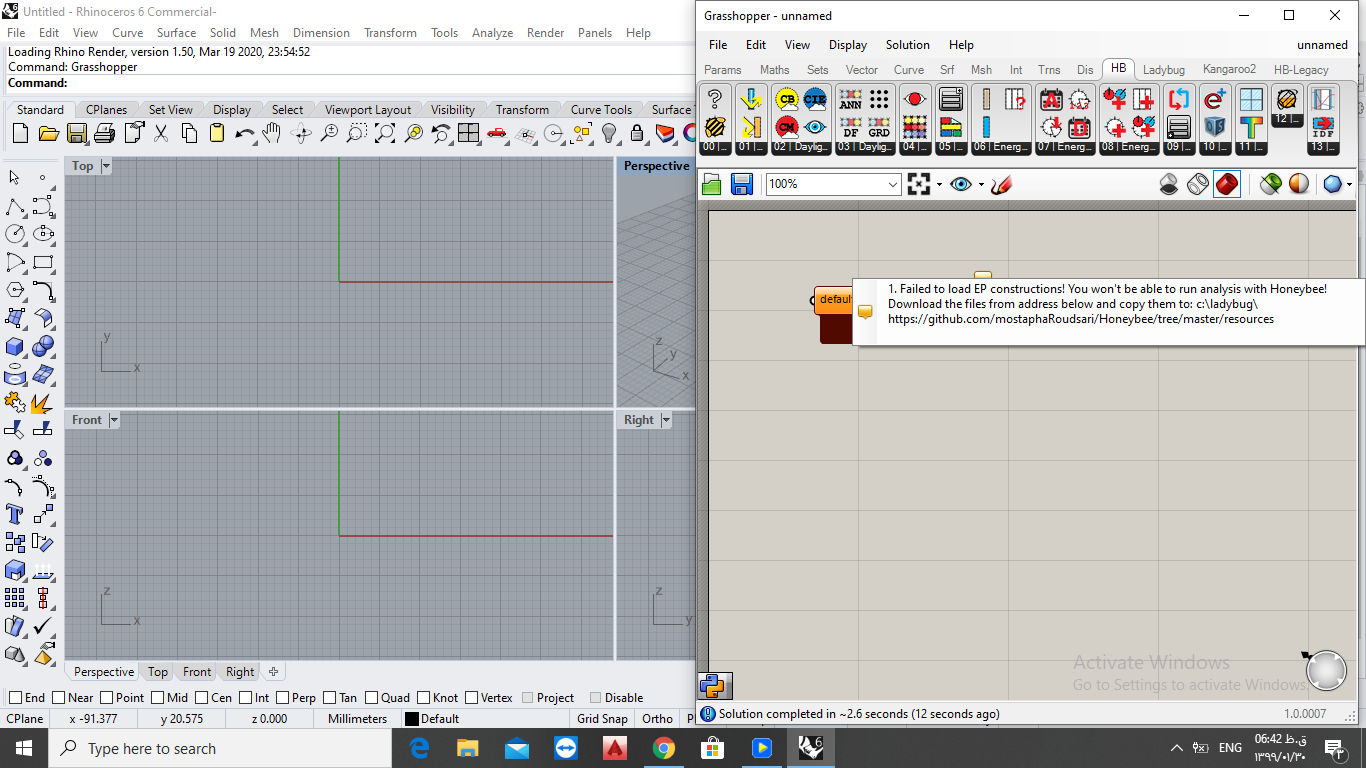Viewport: 1366px width, 768px height.
Task: Toggle the Grid Snap status button
Action: tap(602, 718)
